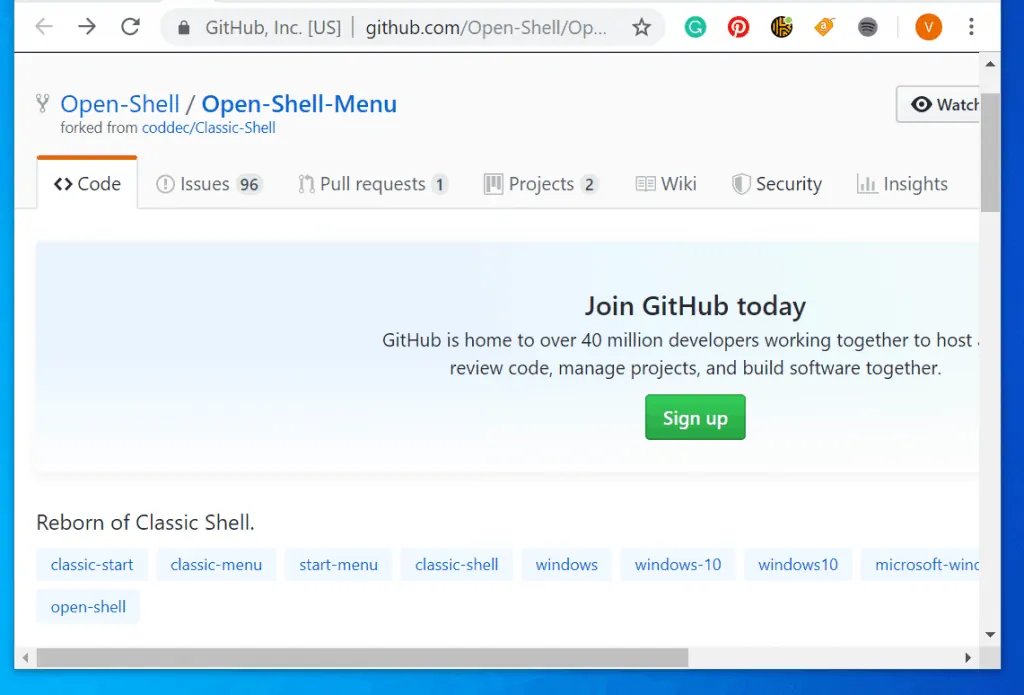The height and width of the screenshot is (695, 1024).
Task: Open the Security tab
Action: (x=777, y=184)
